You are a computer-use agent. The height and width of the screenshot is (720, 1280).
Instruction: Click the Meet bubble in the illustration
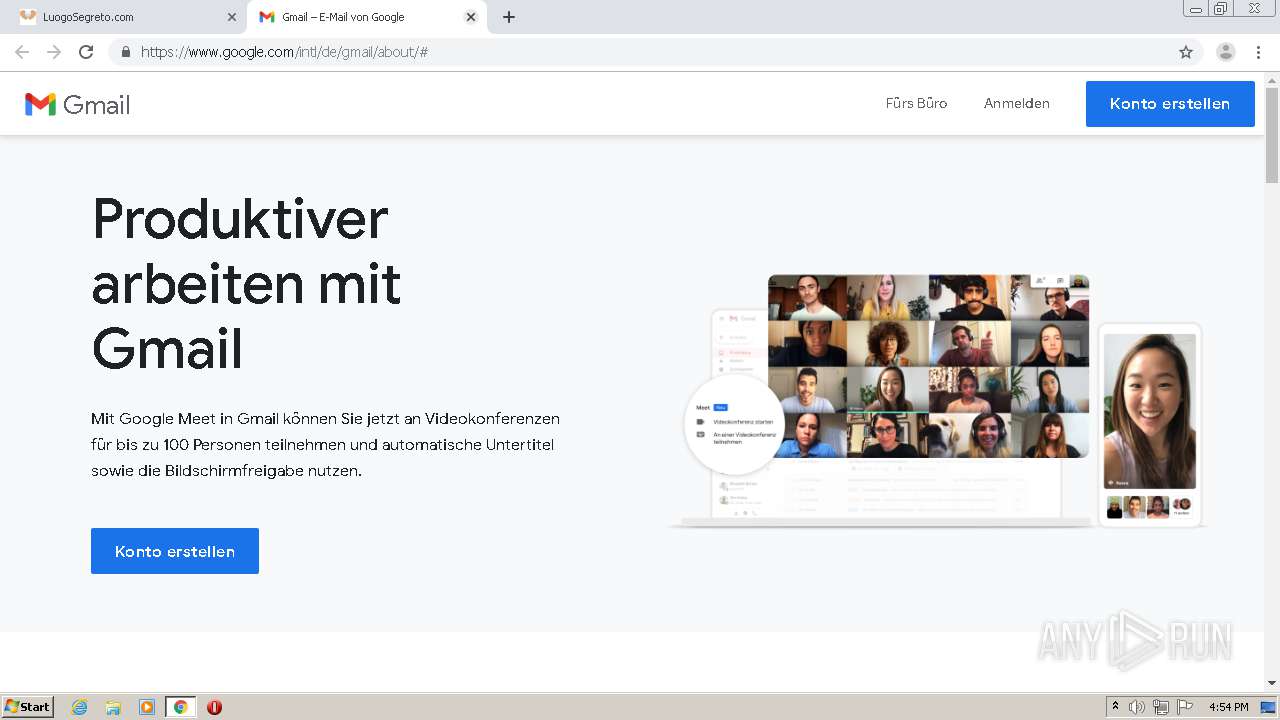(734, 425)
